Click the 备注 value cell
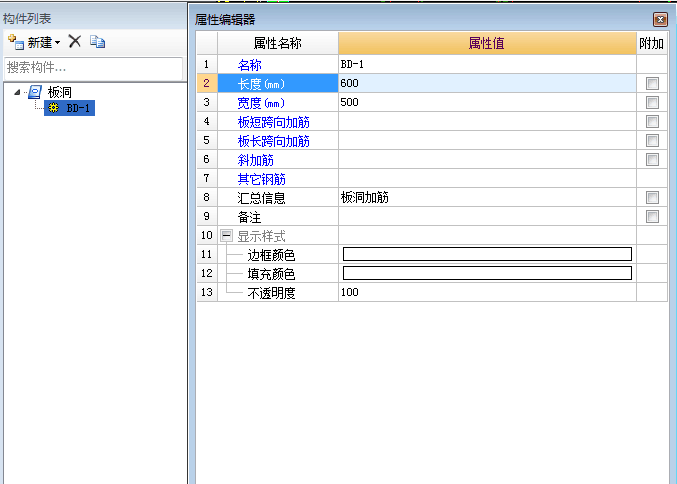 click(x=487, y=216)
